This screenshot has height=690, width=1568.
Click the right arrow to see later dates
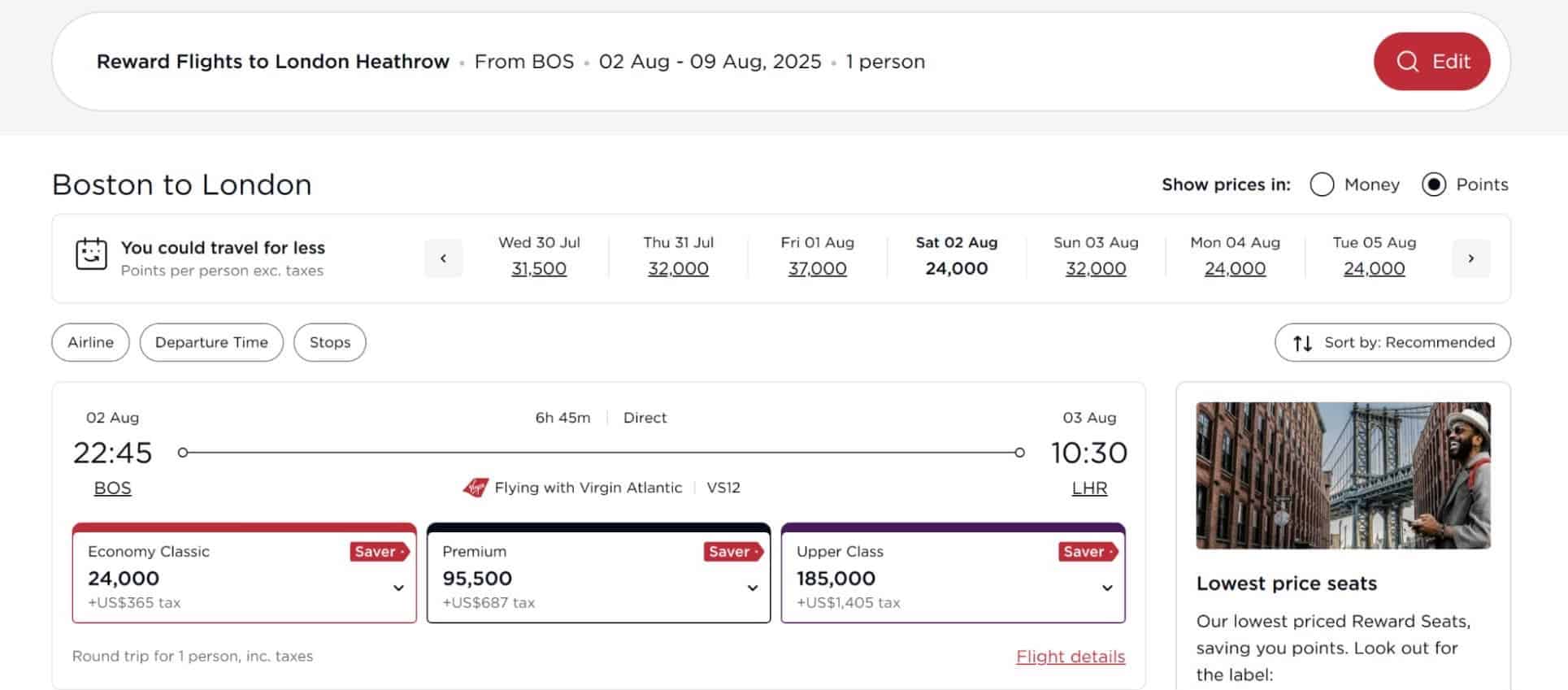(x=1471, y=258)
